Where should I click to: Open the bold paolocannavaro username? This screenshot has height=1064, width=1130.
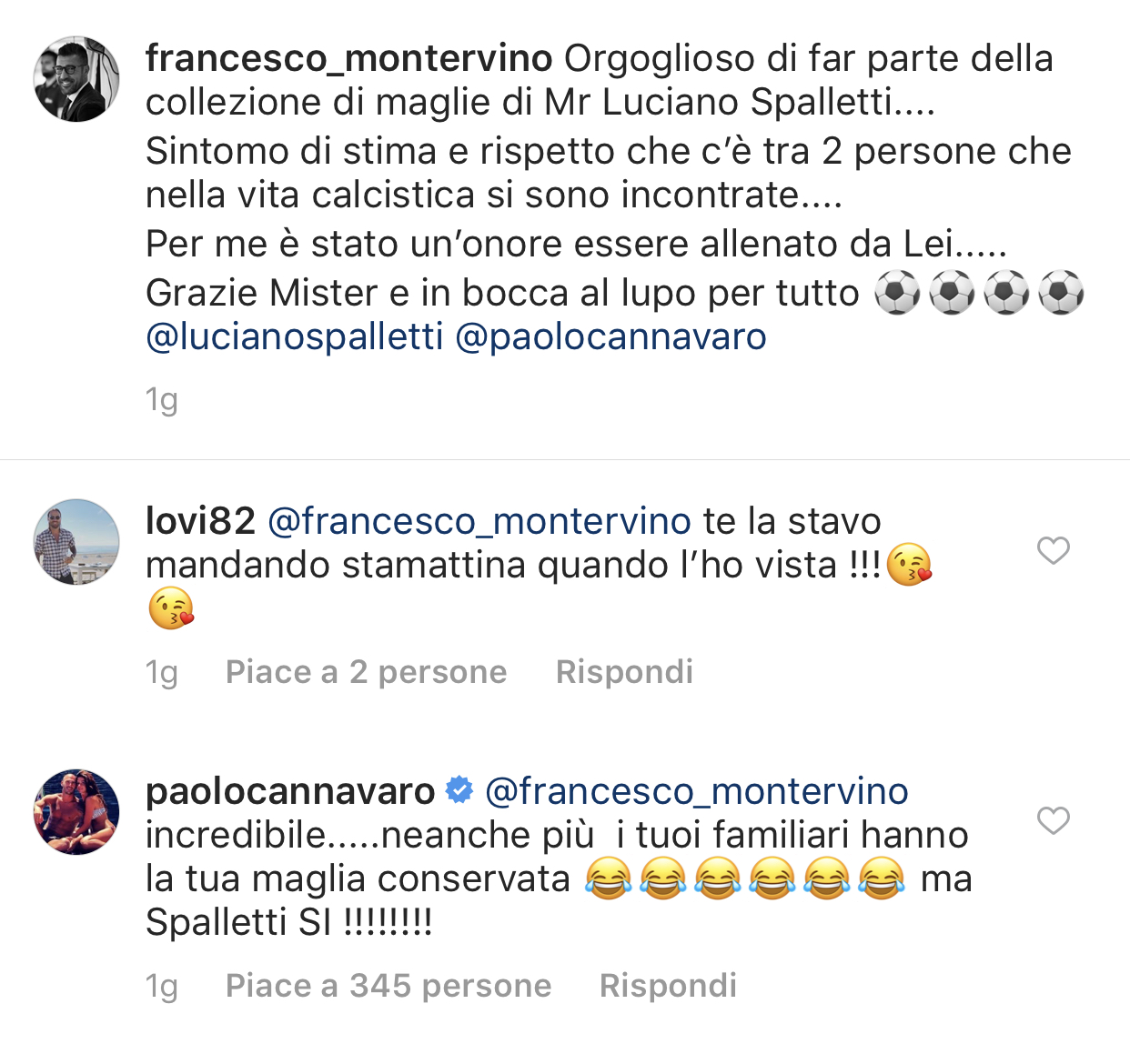(290, 791)
